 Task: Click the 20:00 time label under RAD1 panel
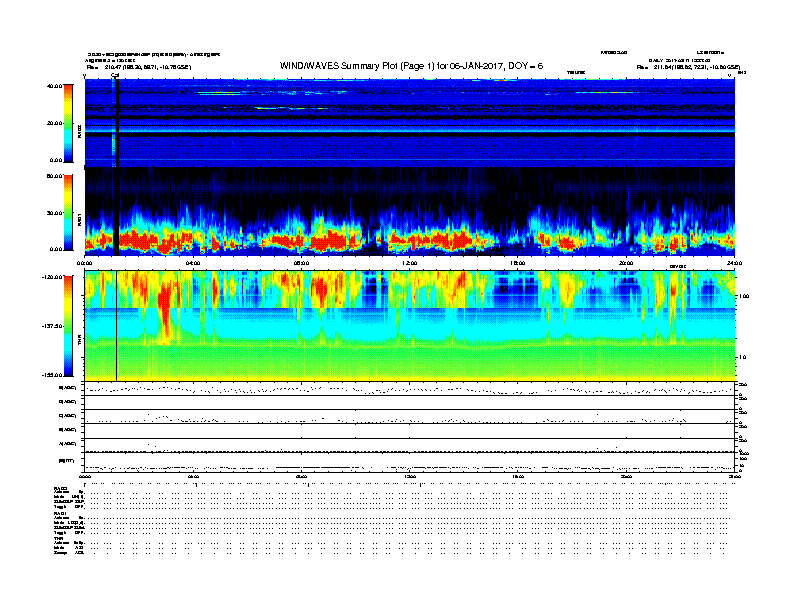click(x=626, y=263)
